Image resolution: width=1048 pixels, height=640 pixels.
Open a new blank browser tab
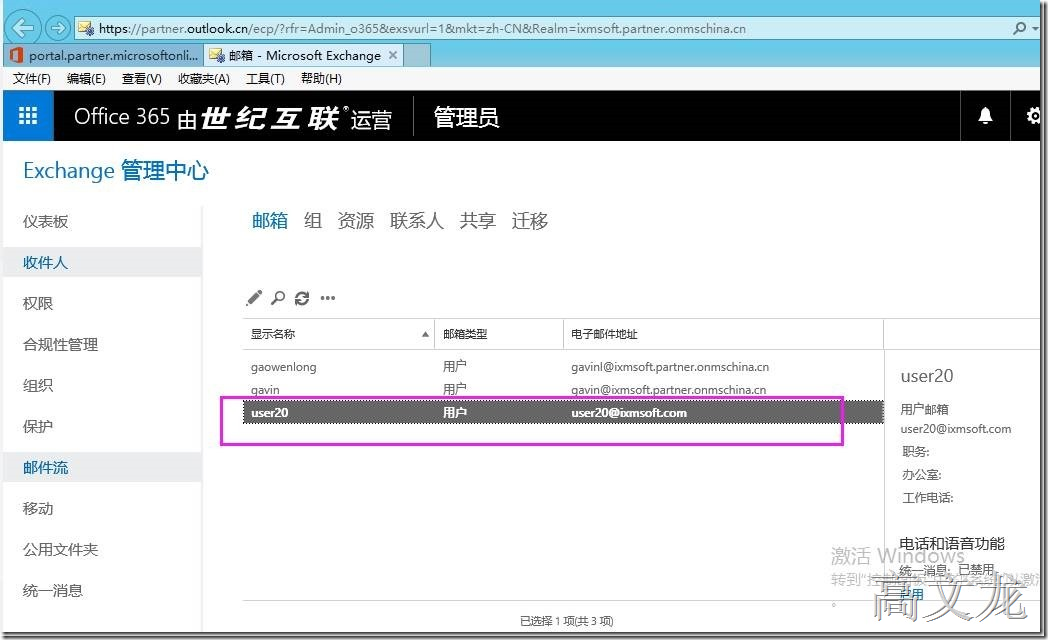(x=417, y=55)
